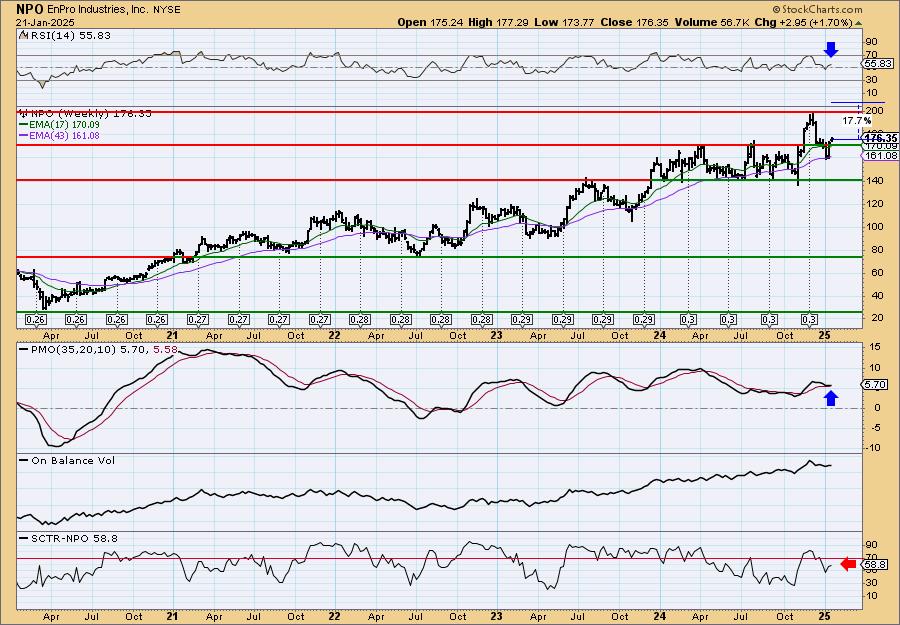Open the StockCharts.com copyright link
Screen dimensions: 900x625
(817, 9)
